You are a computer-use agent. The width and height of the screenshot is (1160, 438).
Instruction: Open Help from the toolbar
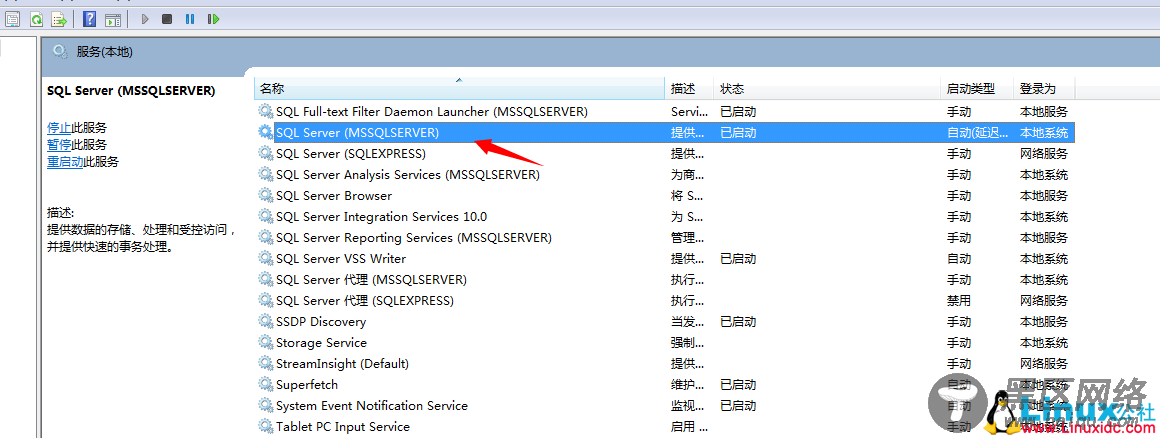pos(90,19)
